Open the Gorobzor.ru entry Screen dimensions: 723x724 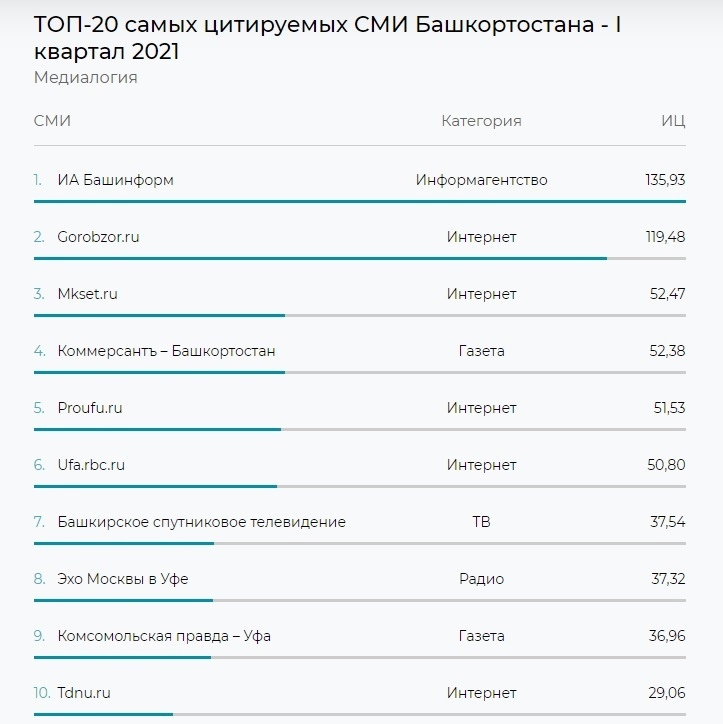pyautogui.click(x=98, y=237)
